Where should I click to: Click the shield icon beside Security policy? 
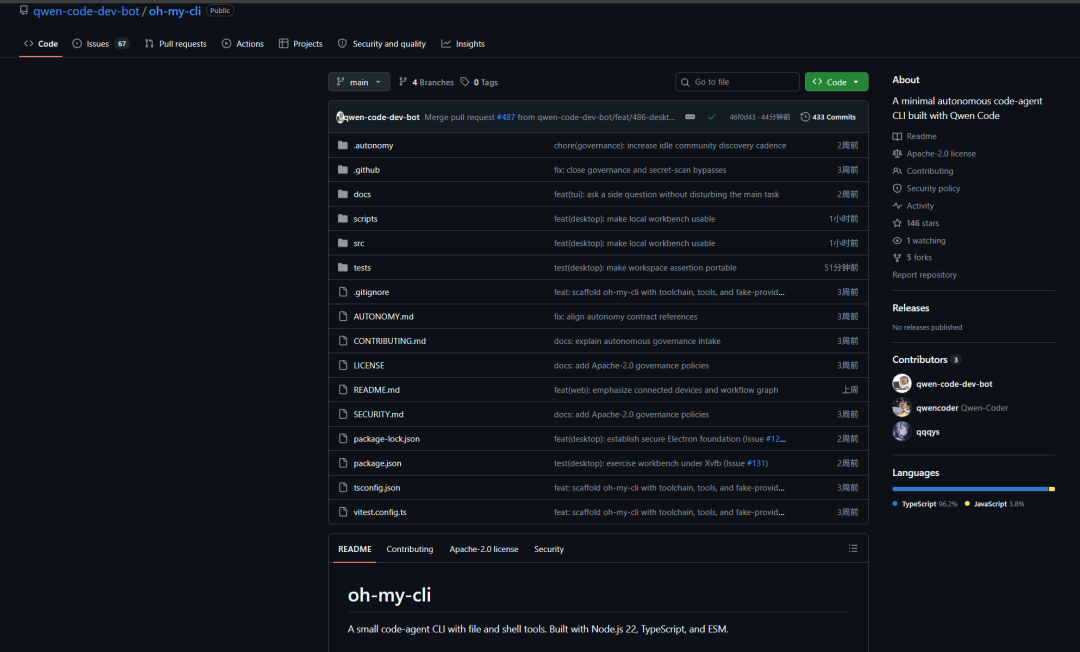pyautogui.click(x=897, y=188)
